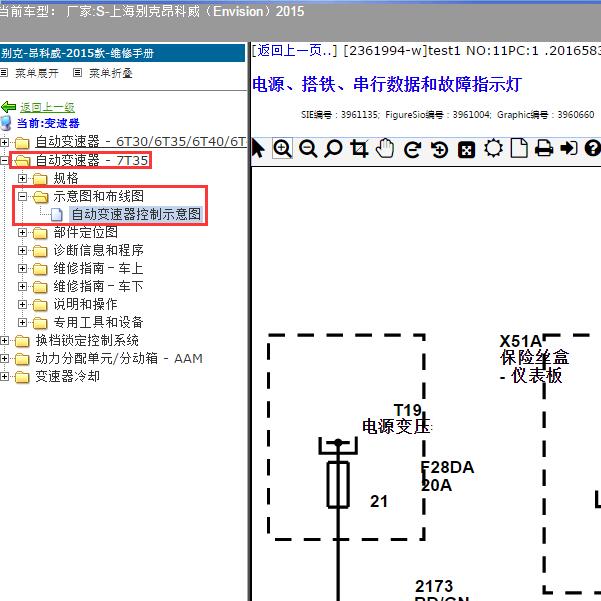Viewport: 601px width, 601px height.
Task: Click the 电源、搭铁、串行数据和故障指示灯 heading
Action: 387,84
